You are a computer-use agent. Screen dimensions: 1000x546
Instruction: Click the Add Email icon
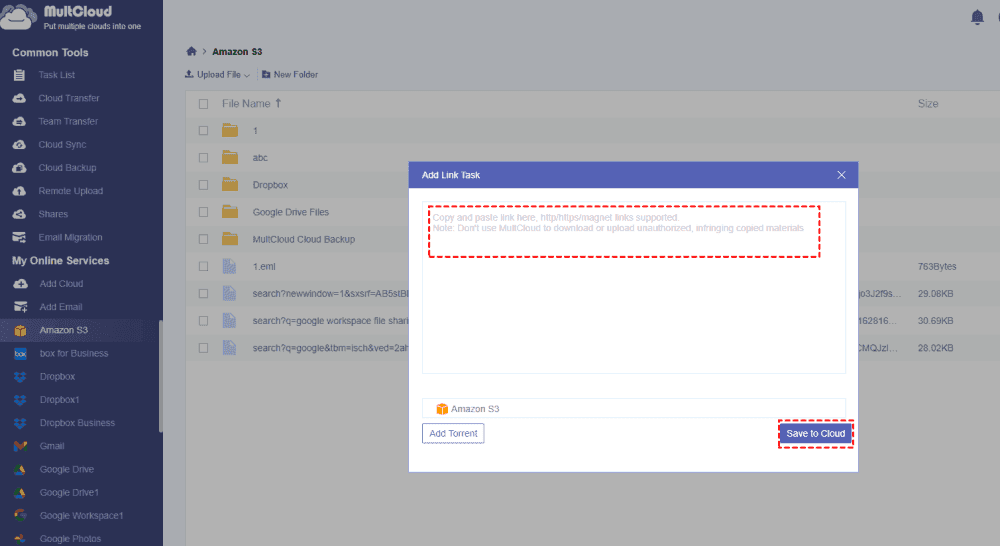tap(20, 307)
